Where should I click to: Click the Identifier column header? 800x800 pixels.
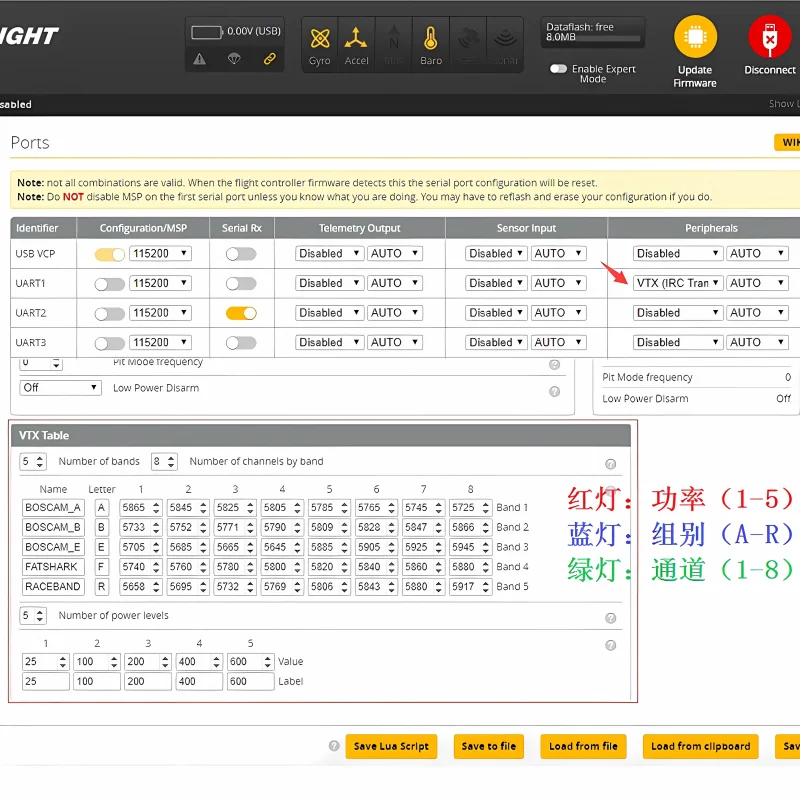pyautogui.click(x=43, y=228)
